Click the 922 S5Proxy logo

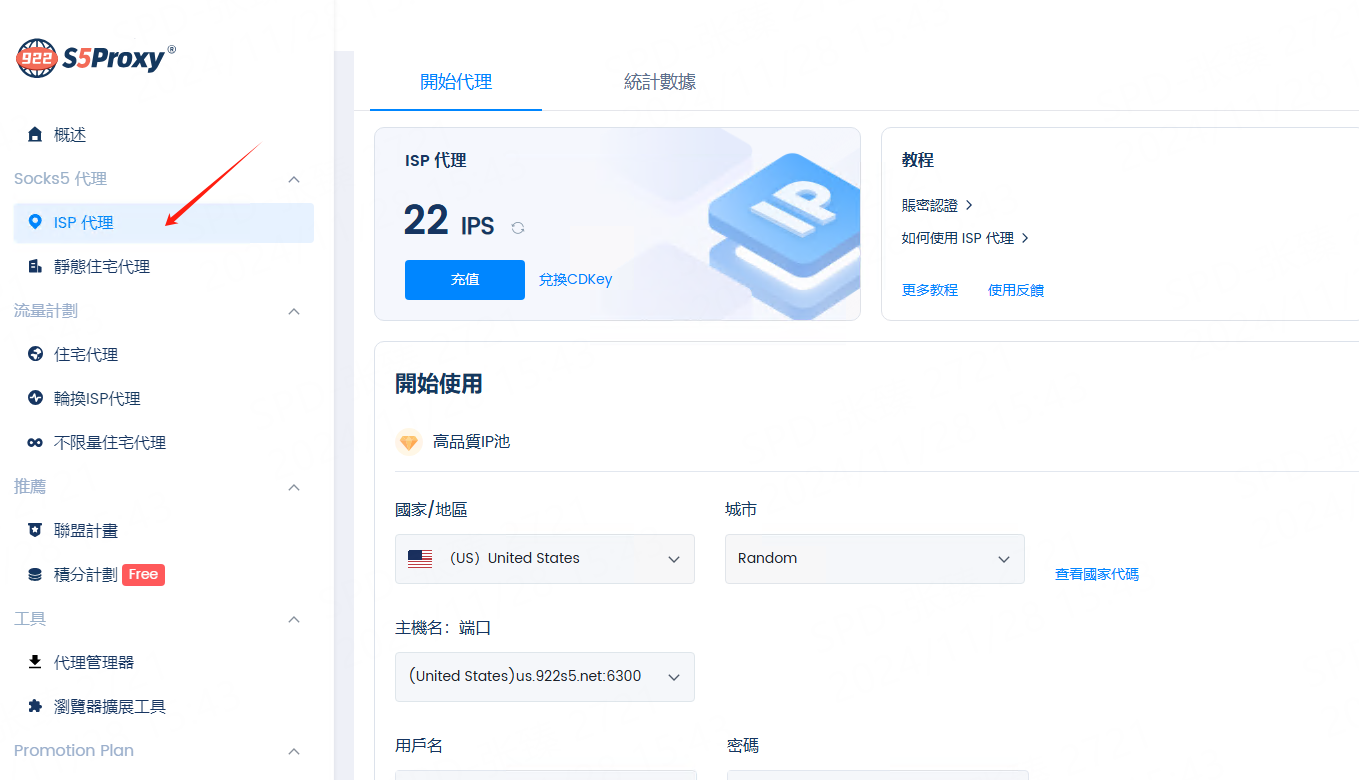96,58
